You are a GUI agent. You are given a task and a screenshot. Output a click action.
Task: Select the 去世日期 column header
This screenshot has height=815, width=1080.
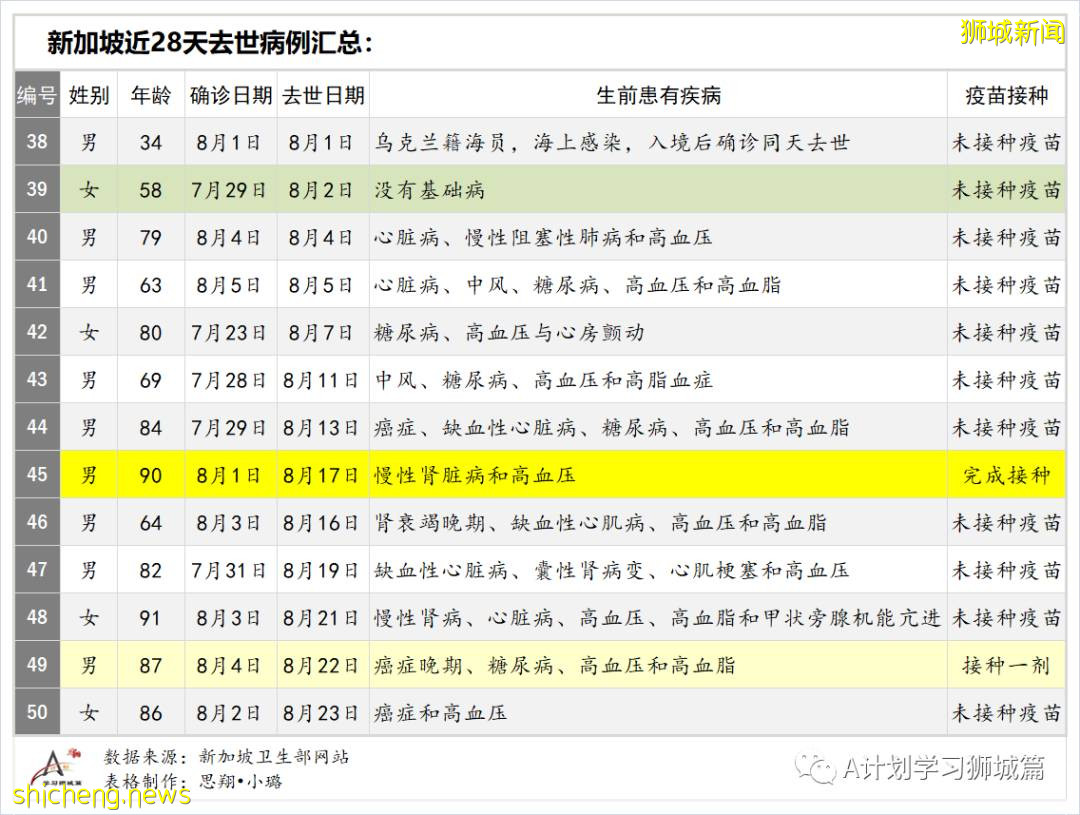323,95
